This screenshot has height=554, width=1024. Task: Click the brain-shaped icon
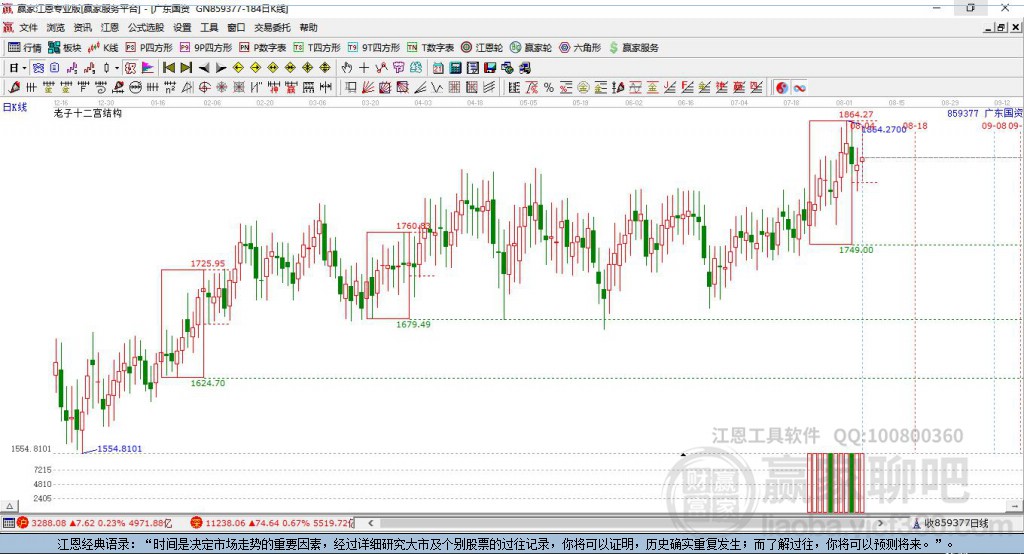pos(415,68)
